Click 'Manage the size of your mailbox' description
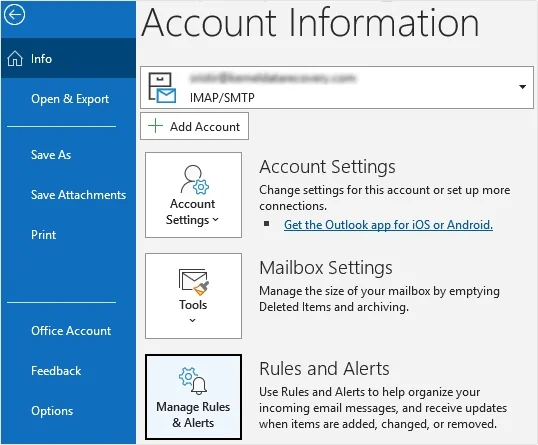The image size is (538, 445). point(379,299)
